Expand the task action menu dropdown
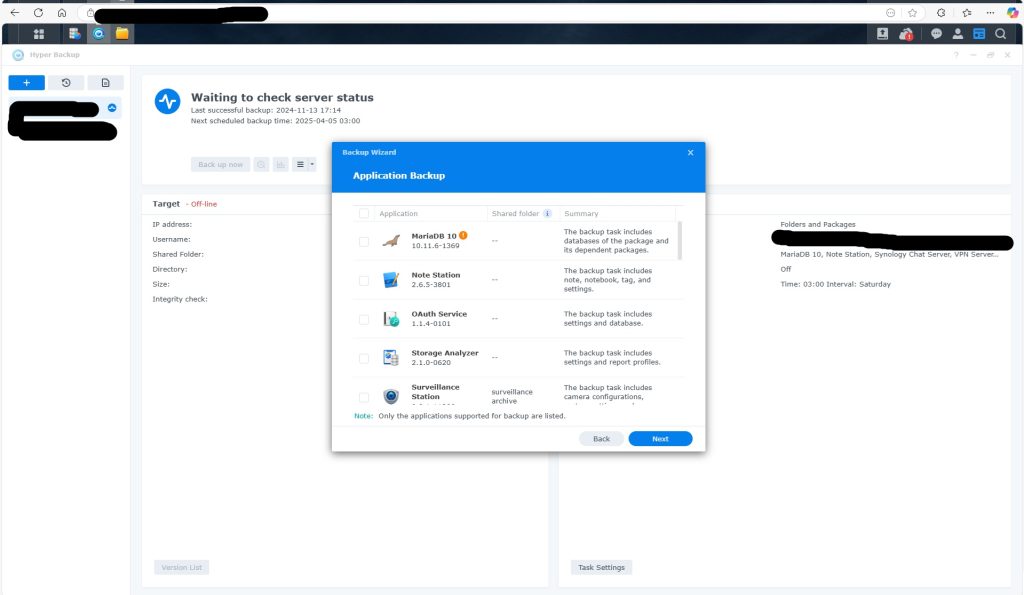 click(x=304, y=165)
